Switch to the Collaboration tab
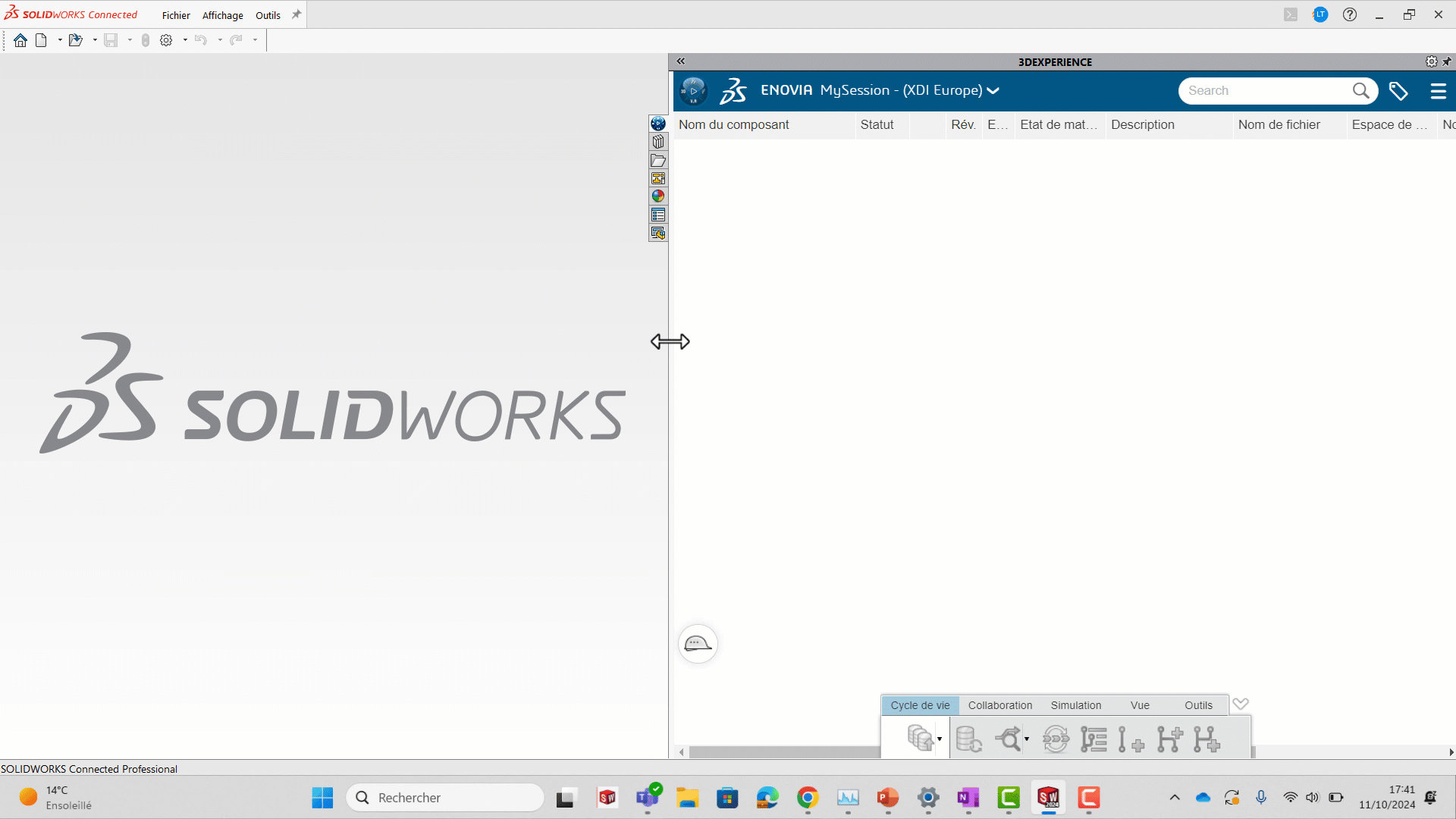This screenshot has width=1456, height=819. click(x=999, y=705)
